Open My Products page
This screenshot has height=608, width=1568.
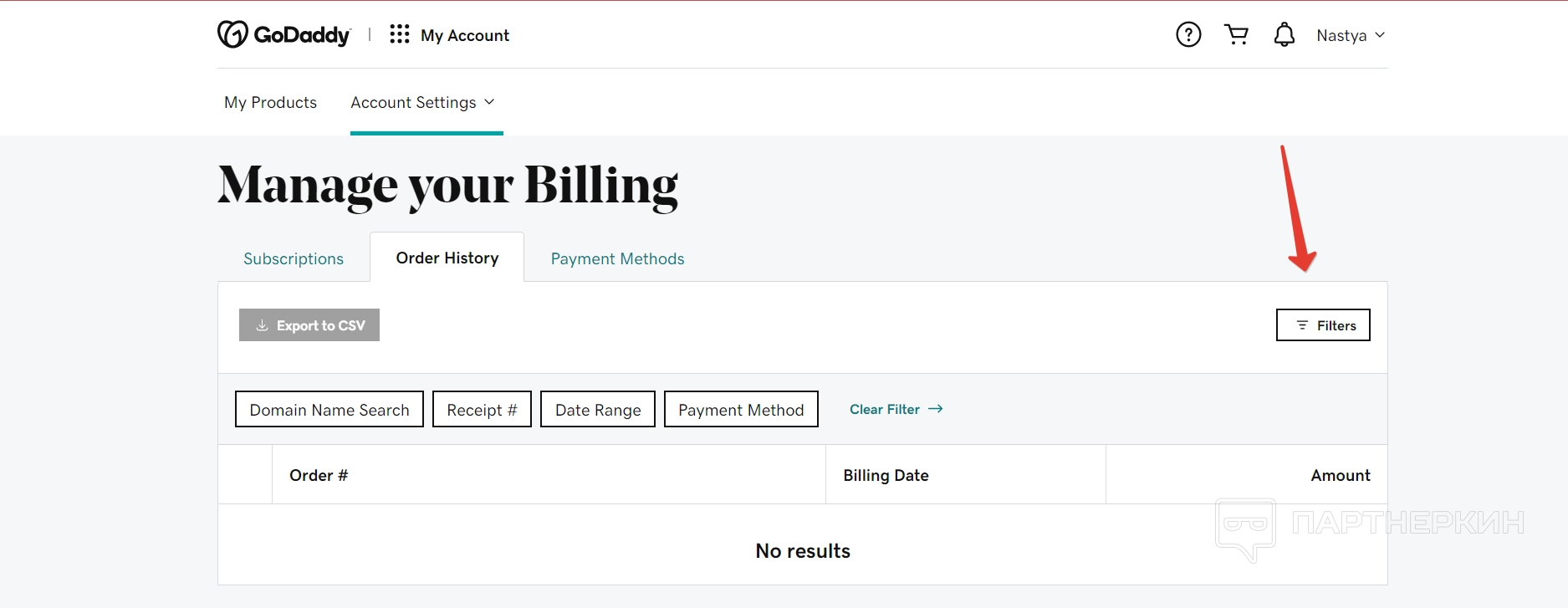coord(270,102)
